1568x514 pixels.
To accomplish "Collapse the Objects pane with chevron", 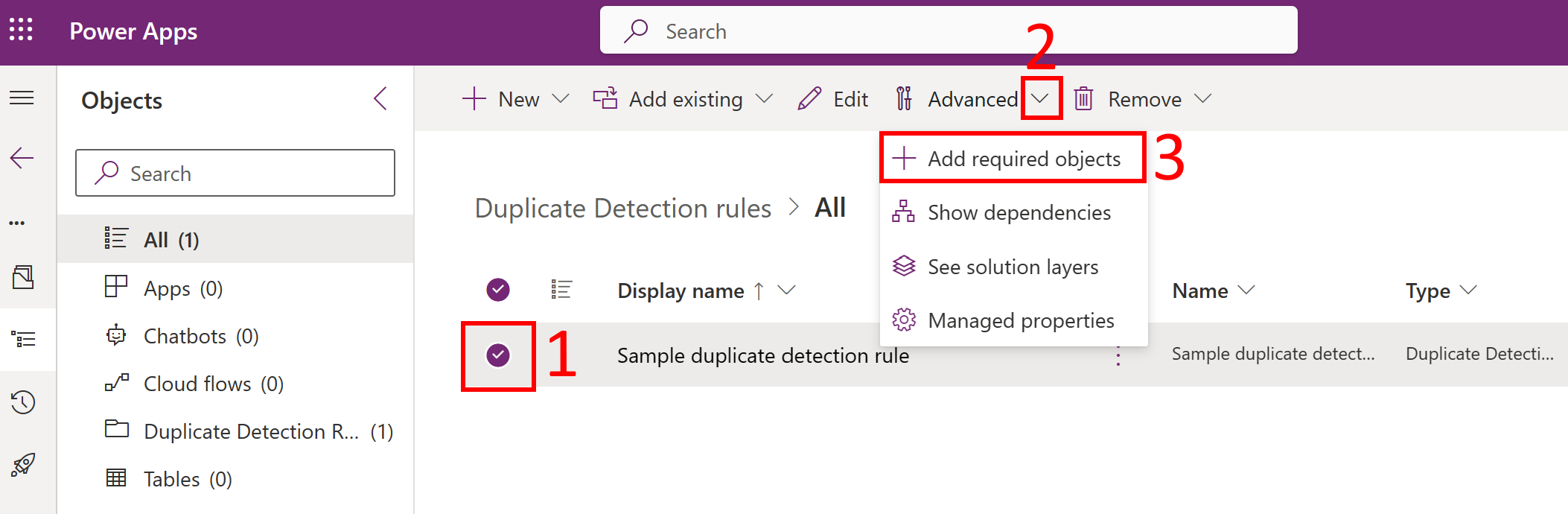I will click(x=380, y=98).
